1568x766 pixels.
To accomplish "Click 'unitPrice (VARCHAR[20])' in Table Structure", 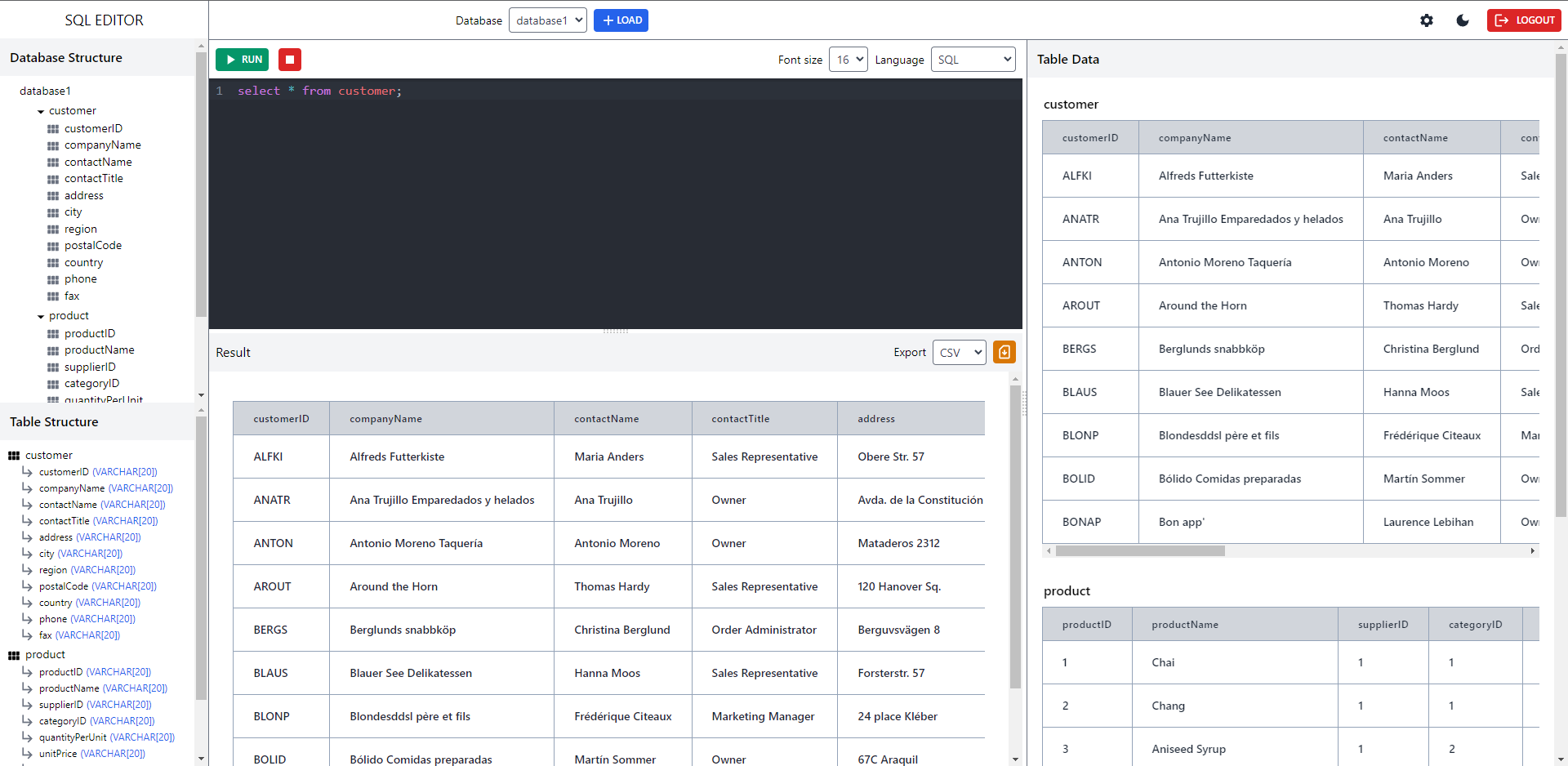I will coord(92,754).
